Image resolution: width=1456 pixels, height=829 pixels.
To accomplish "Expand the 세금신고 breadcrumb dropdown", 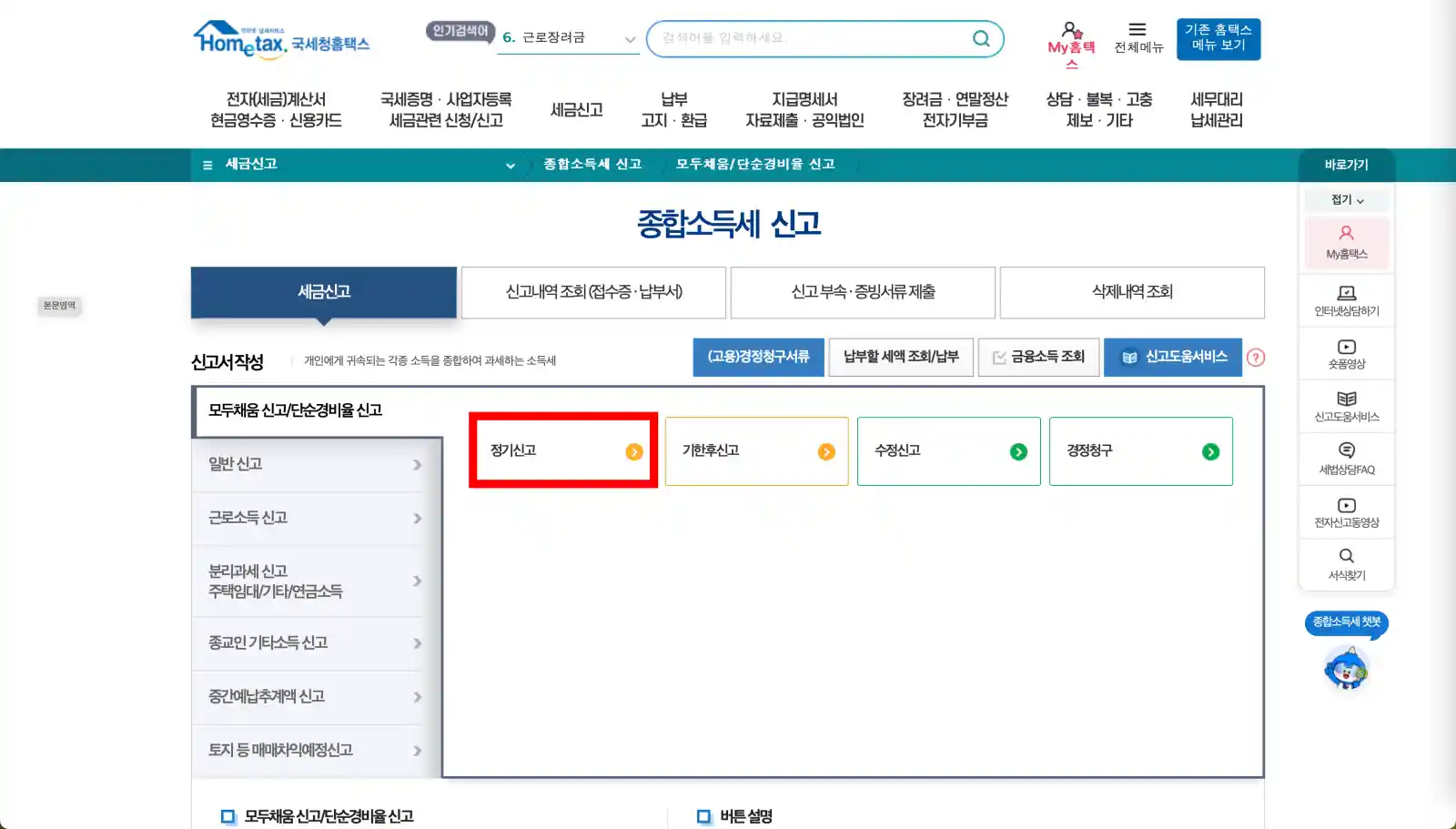I will pyautogui.click(x=511, y=165).
